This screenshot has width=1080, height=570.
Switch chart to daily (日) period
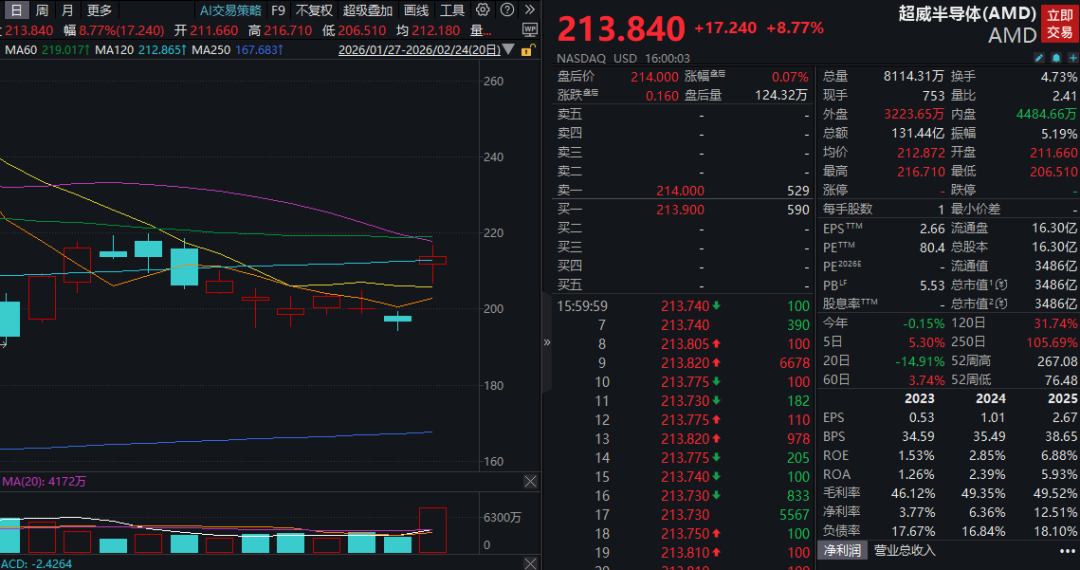[x=16, y=10]
